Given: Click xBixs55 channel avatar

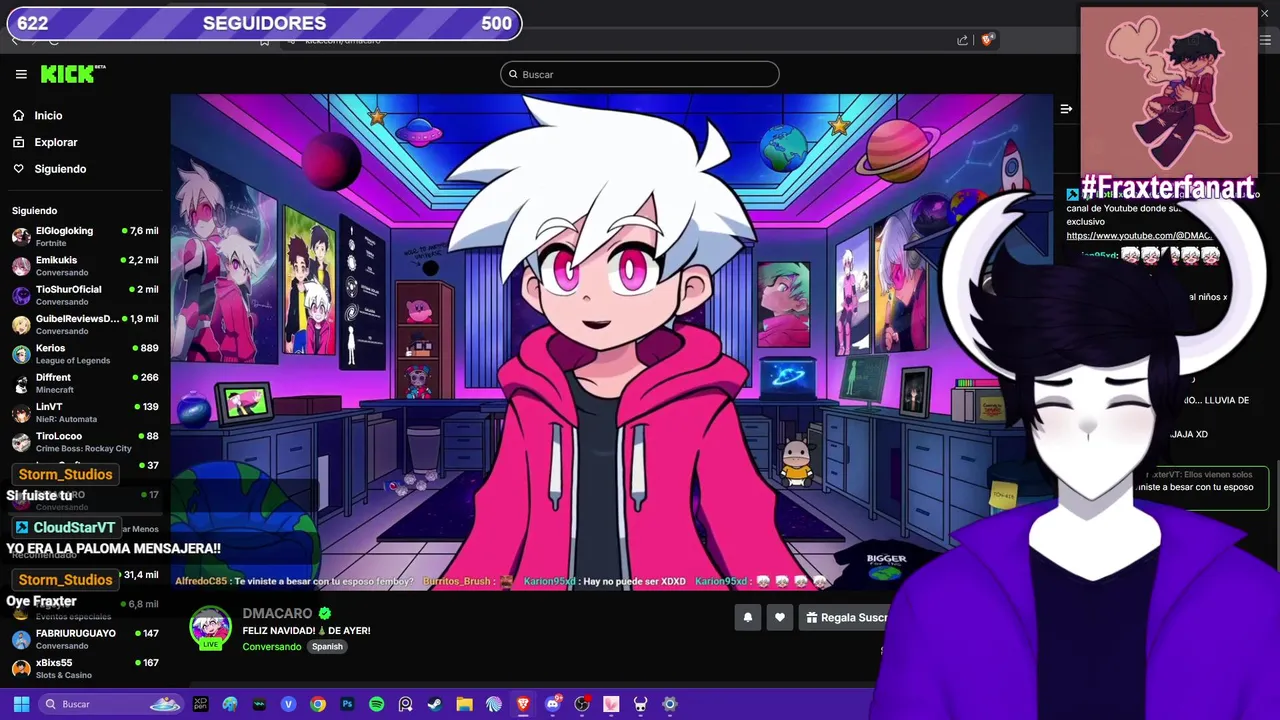Looking at the screenshot, I should (x=21, y=669).
